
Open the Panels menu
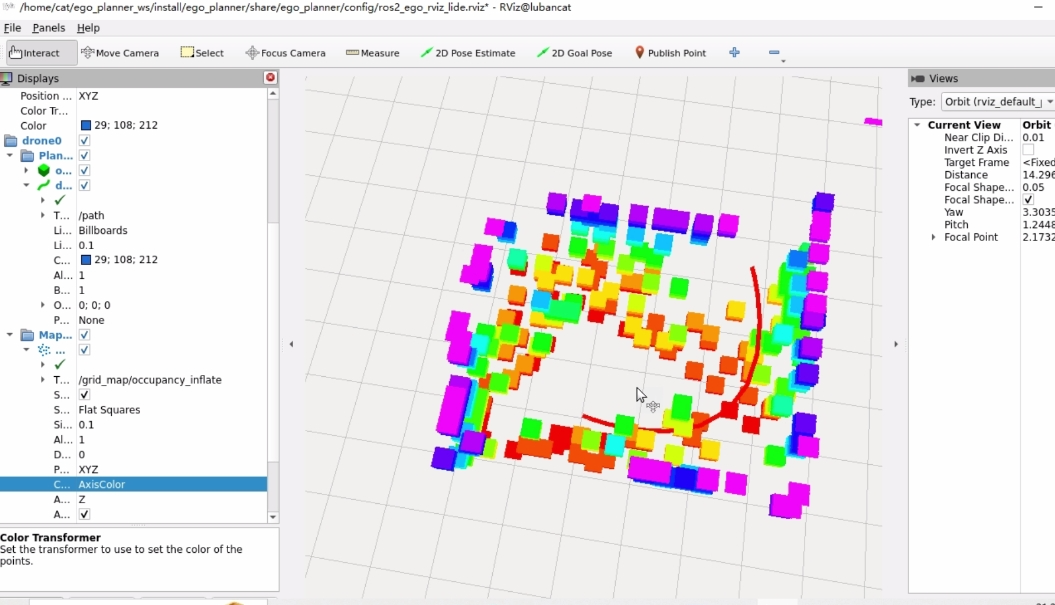[x=48, y=28]
